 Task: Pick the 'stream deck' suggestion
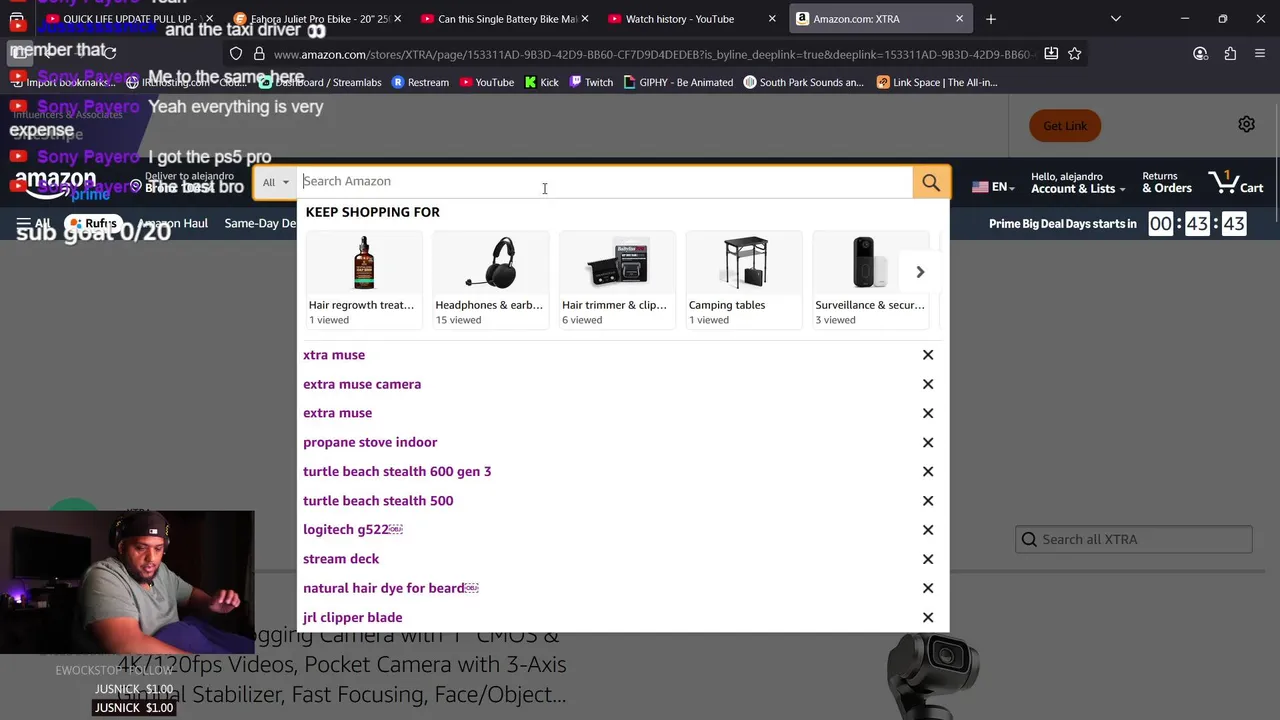click(341, 559)
